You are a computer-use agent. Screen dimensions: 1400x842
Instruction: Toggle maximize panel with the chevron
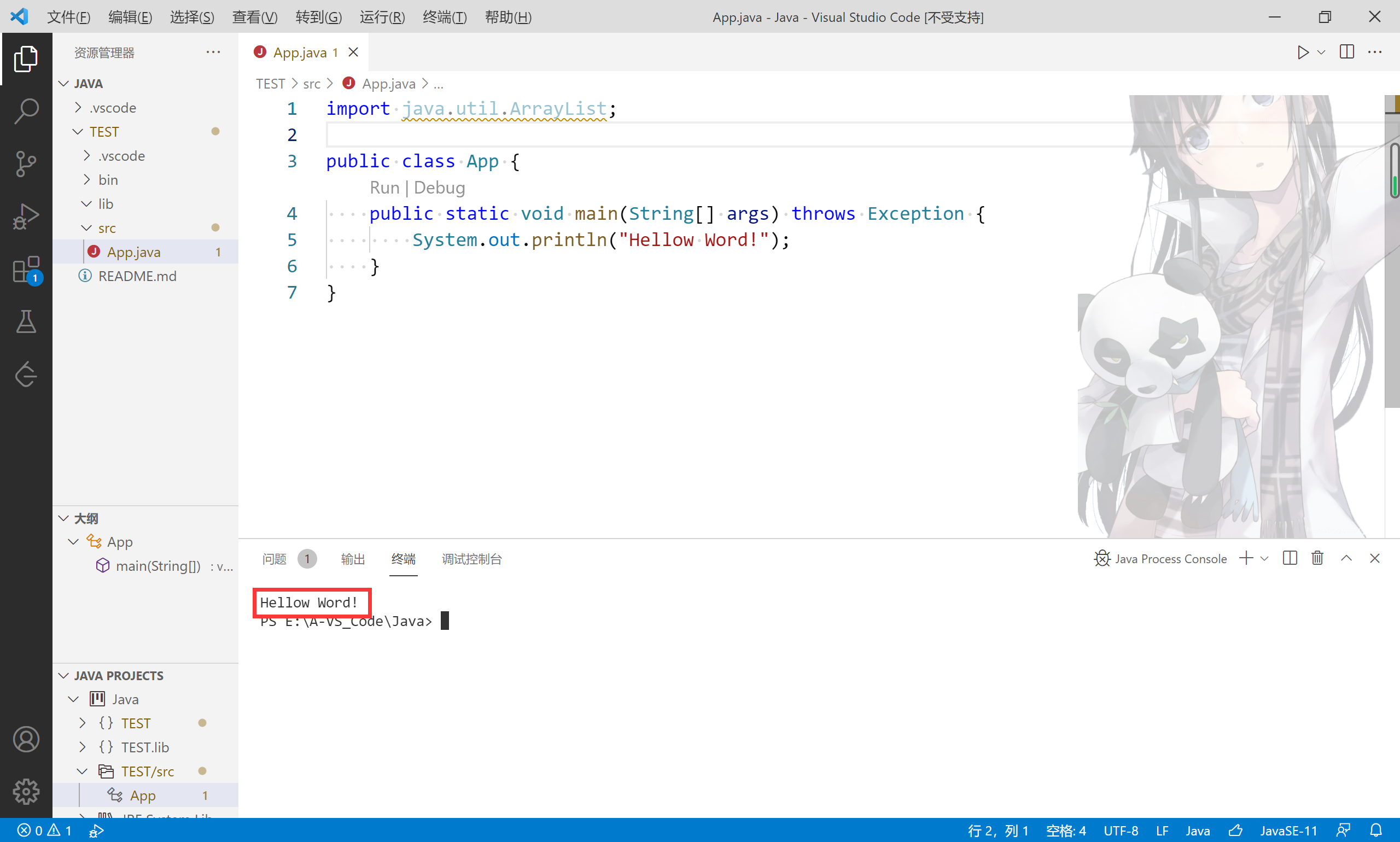(1345, 558)
